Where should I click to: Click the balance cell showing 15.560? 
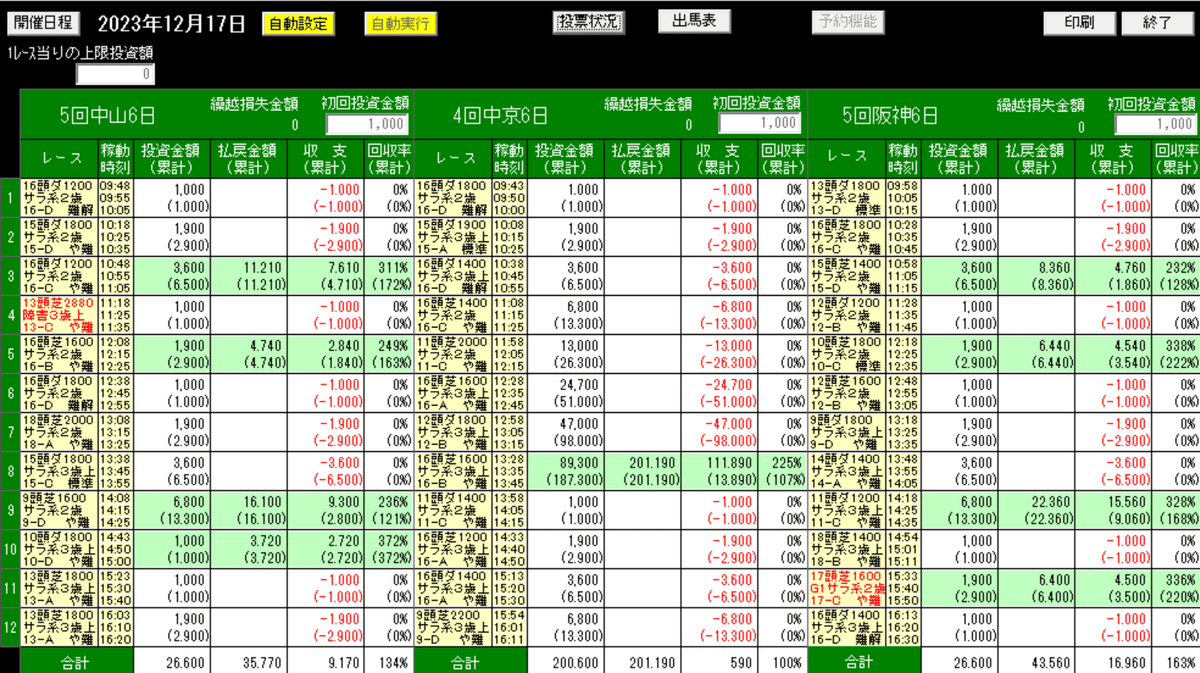tap(1113, 510)
